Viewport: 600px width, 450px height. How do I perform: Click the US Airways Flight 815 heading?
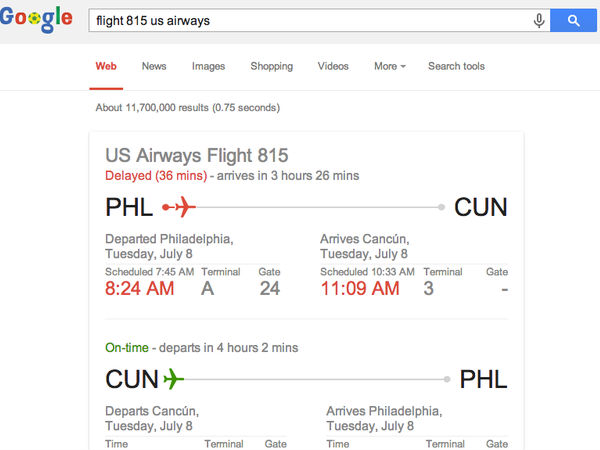pyautogui.click(x=197, y=155)
